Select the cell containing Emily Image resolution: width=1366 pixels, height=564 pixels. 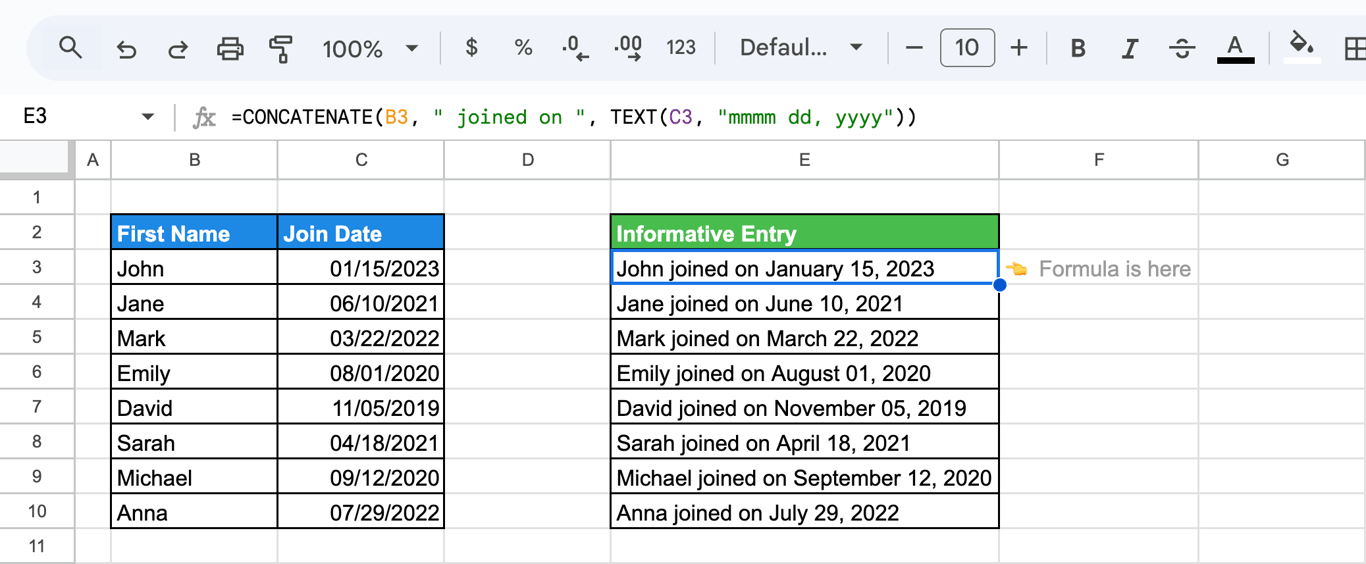(194, 372)
